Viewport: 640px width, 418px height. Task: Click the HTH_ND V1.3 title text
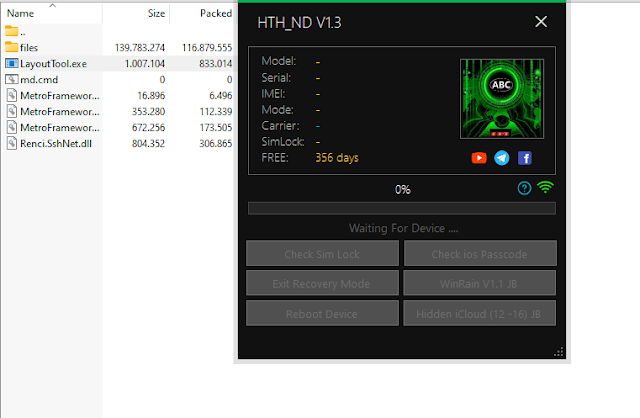(x=299, y=22)
